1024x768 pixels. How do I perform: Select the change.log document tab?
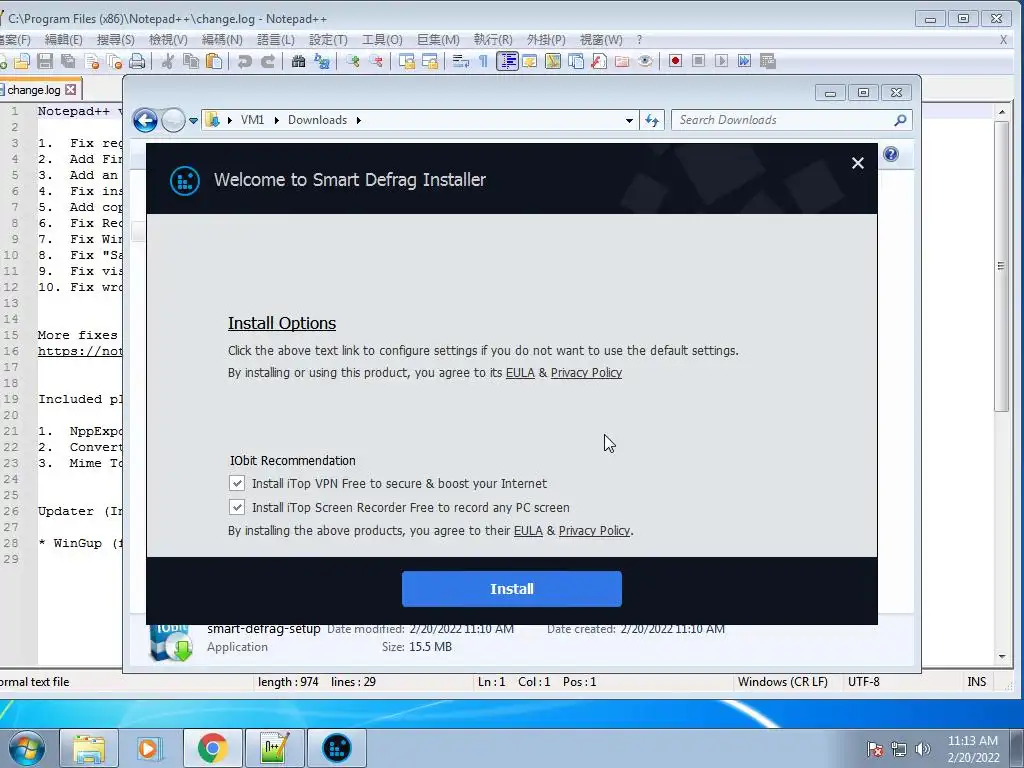point(34,89)
